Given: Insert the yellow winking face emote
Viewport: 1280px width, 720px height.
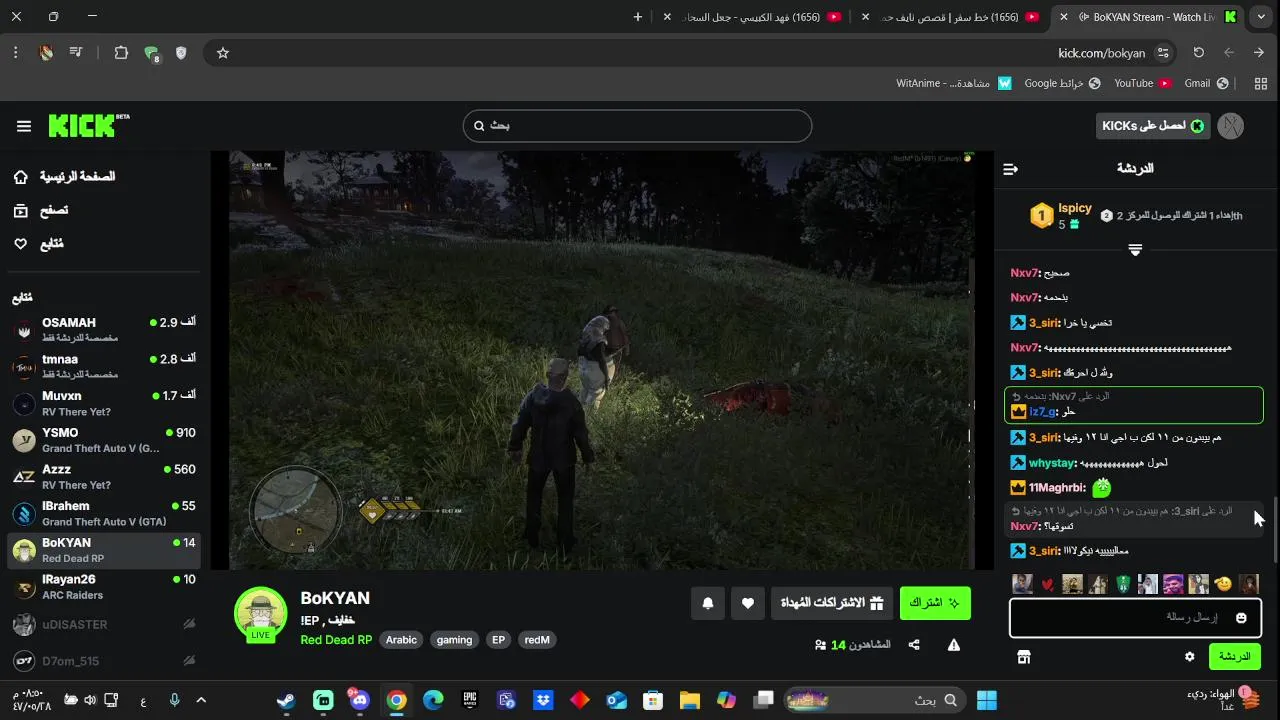Looking at the screenshot, I should (1223, 584).
